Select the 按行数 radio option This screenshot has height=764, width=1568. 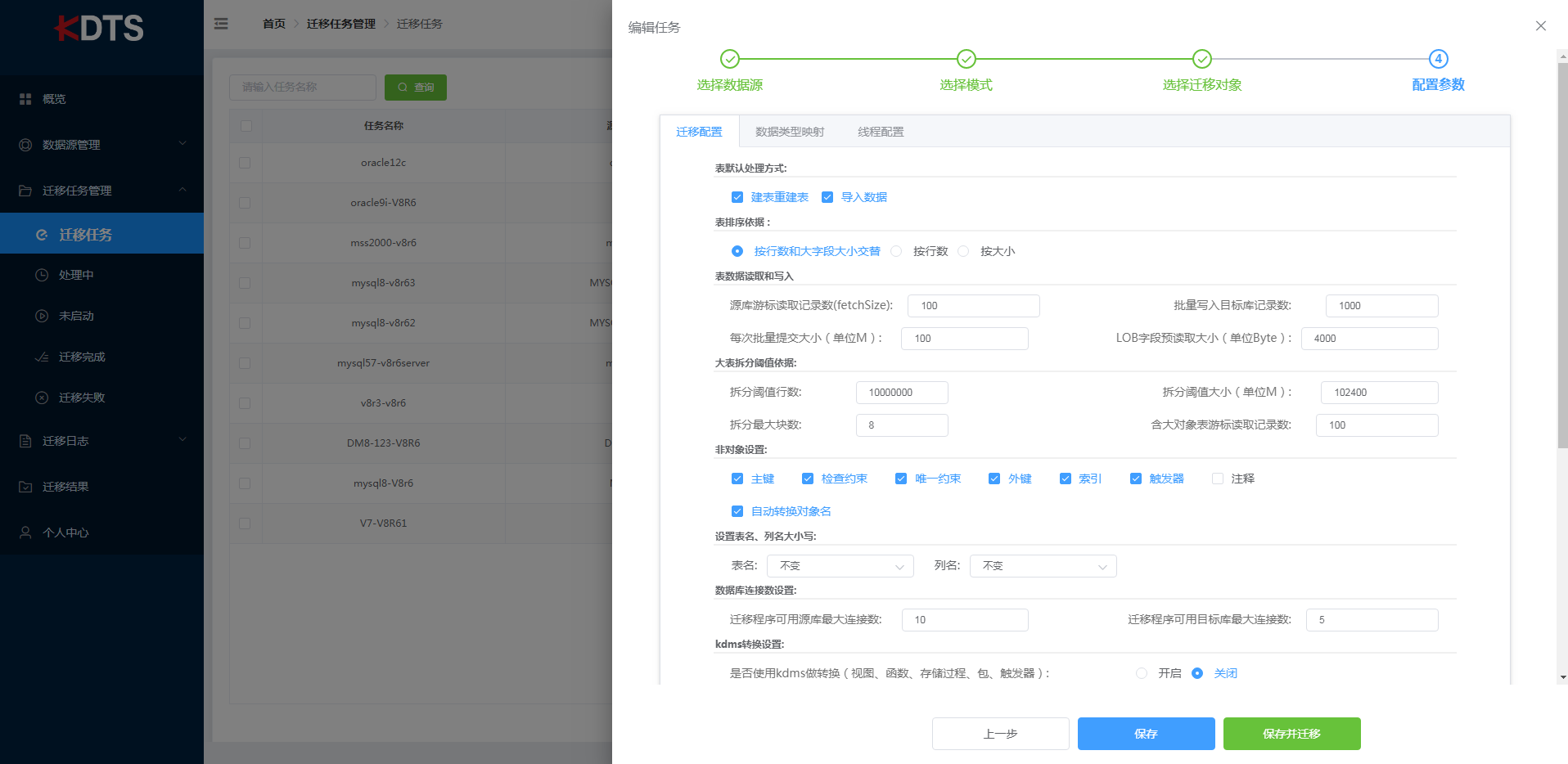pos(896,251)
